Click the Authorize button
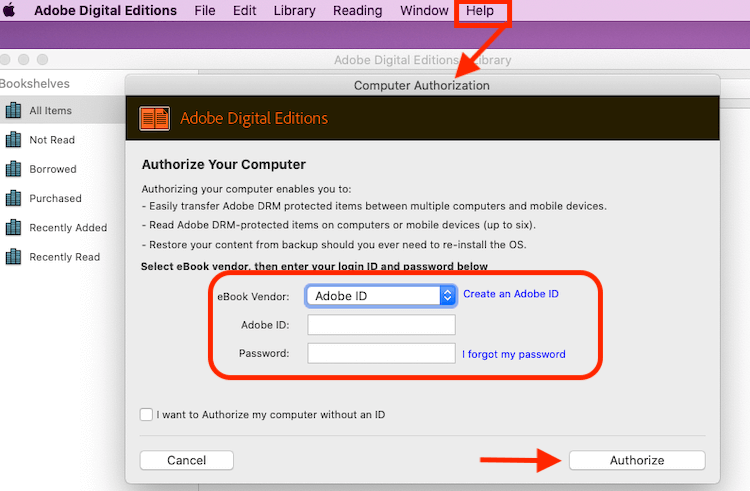750x491 pixels. coord(637,460)
